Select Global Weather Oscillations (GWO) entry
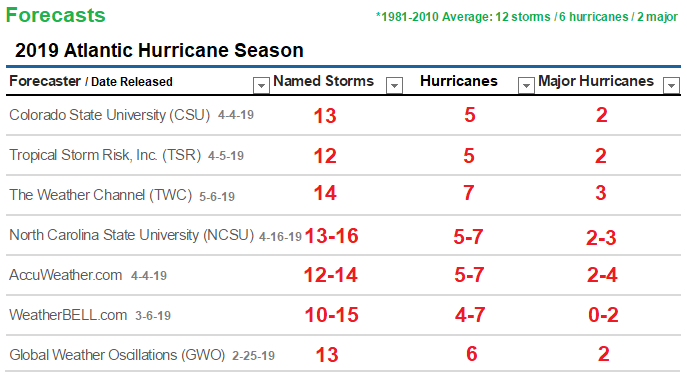The height and width of the screenshot is (379, 687). tap(117, 355)
